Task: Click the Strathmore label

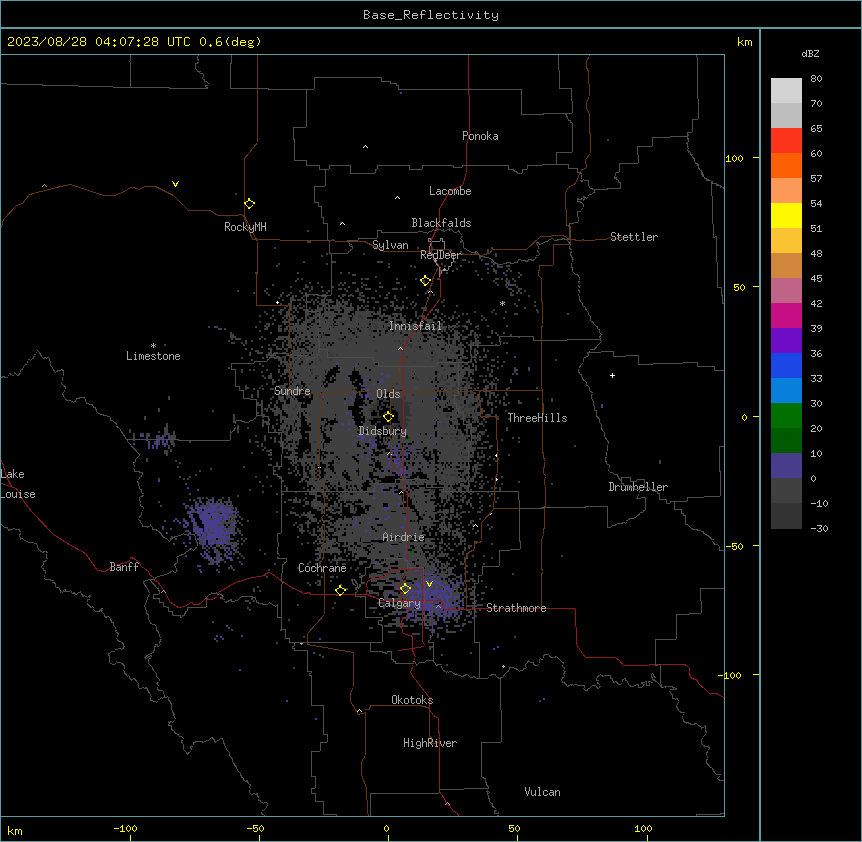Action: 516,608
